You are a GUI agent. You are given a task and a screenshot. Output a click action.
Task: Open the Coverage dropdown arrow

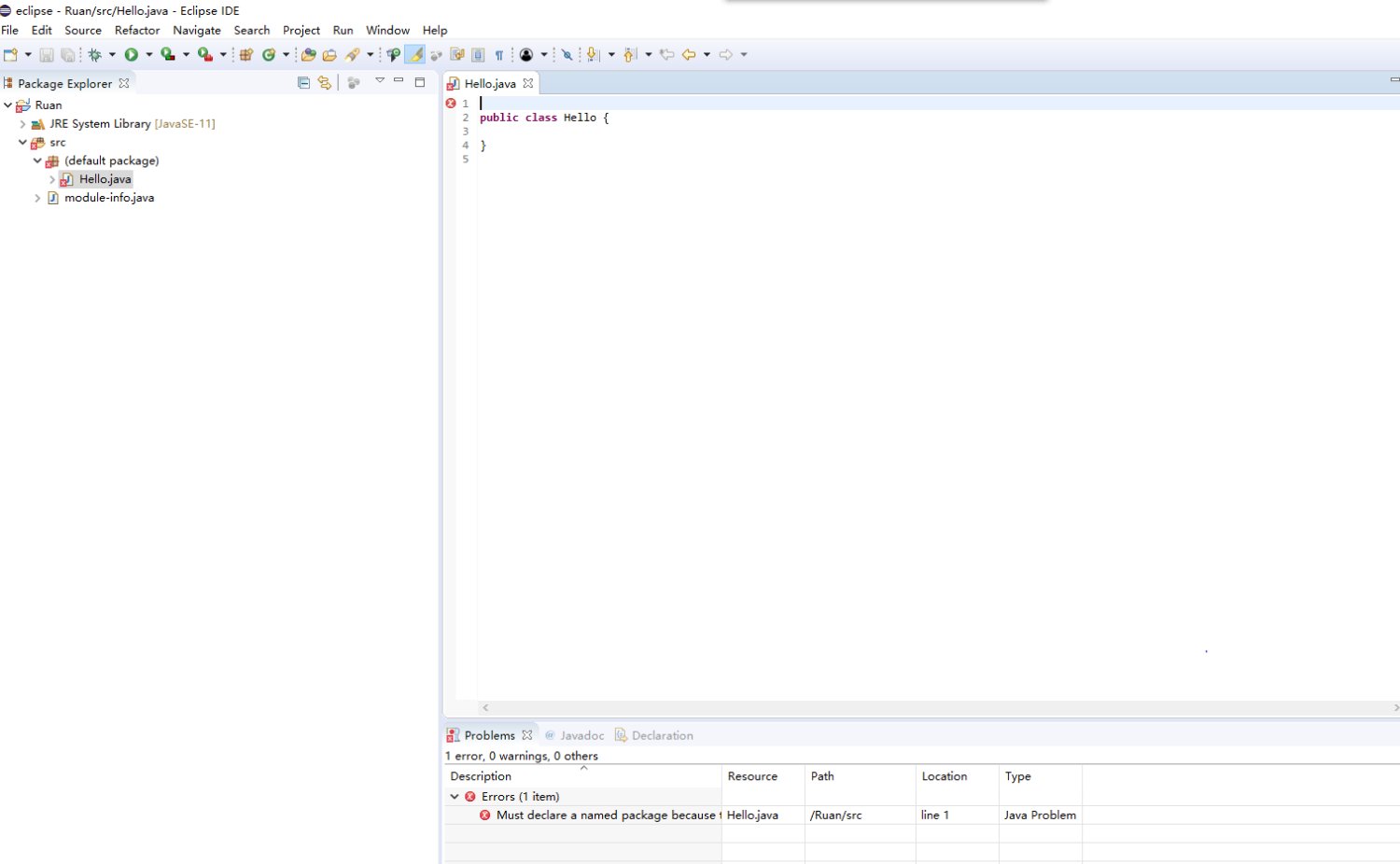186,55
